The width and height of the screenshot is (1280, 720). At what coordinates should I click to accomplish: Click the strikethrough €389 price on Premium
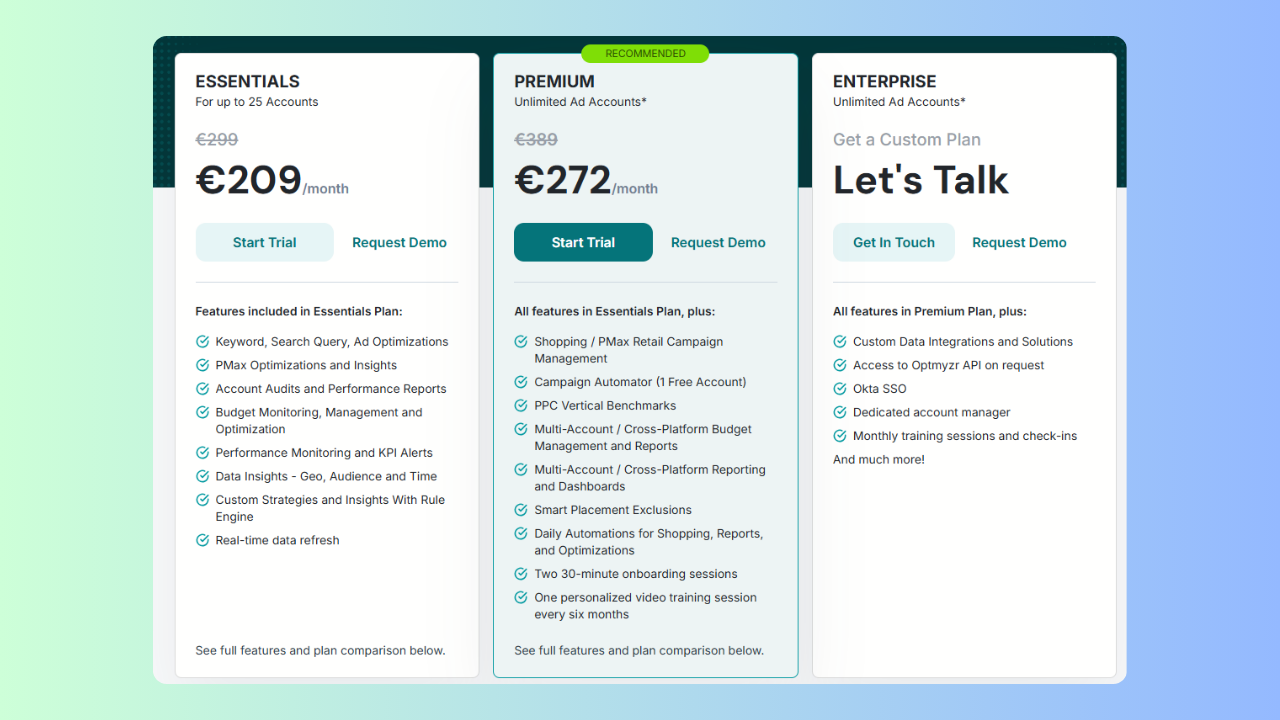coord(537,140)
